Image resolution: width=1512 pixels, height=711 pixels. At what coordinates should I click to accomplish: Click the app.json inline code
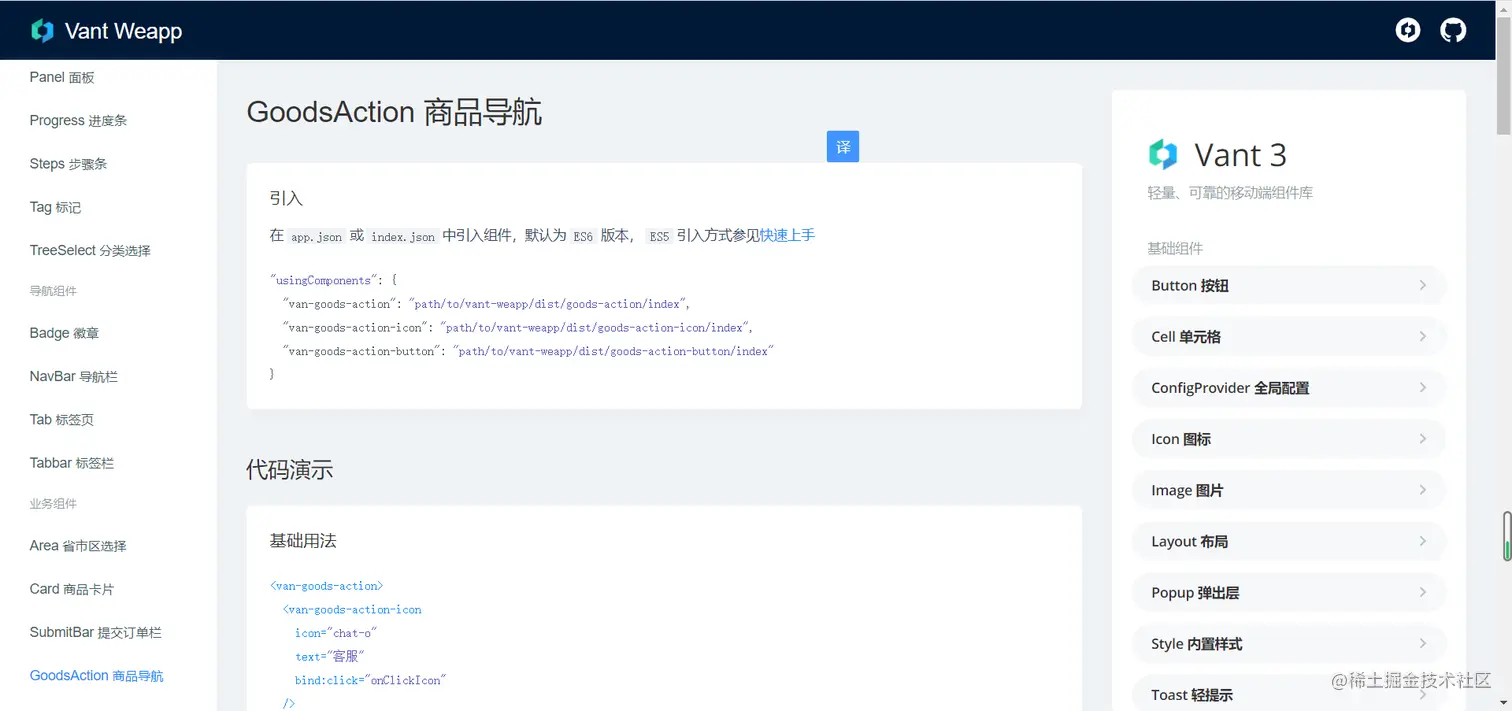pos(316,237)
